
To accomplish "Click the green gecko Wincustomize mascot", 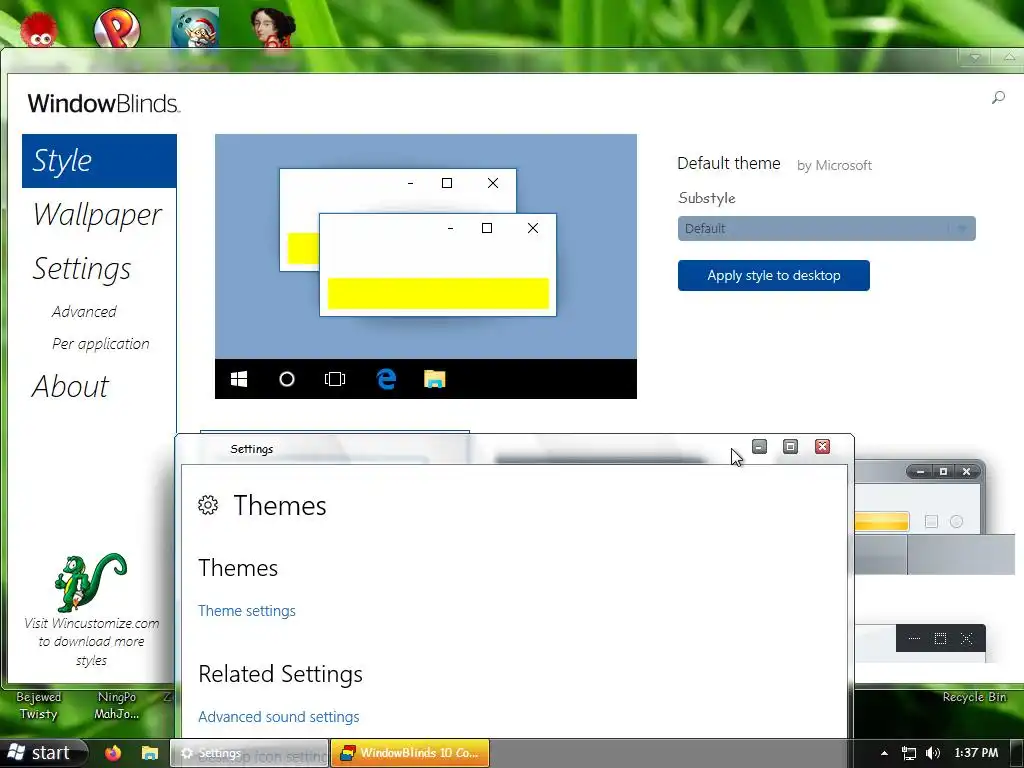I will tap(89, 582).
